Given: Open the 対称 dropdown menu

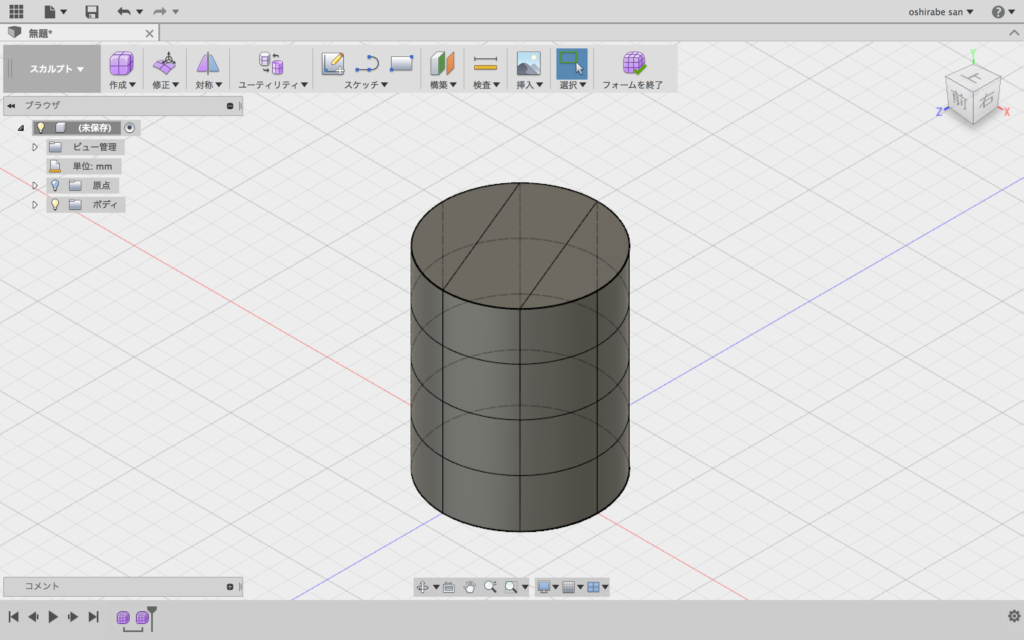Looking at the screenshot, I should (208, 85).
